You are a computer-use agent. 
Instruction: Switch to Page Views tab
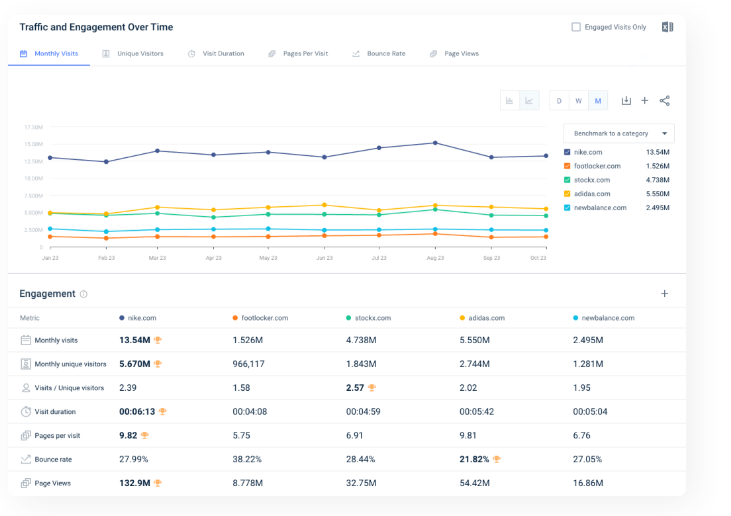(x=454, y=54)
